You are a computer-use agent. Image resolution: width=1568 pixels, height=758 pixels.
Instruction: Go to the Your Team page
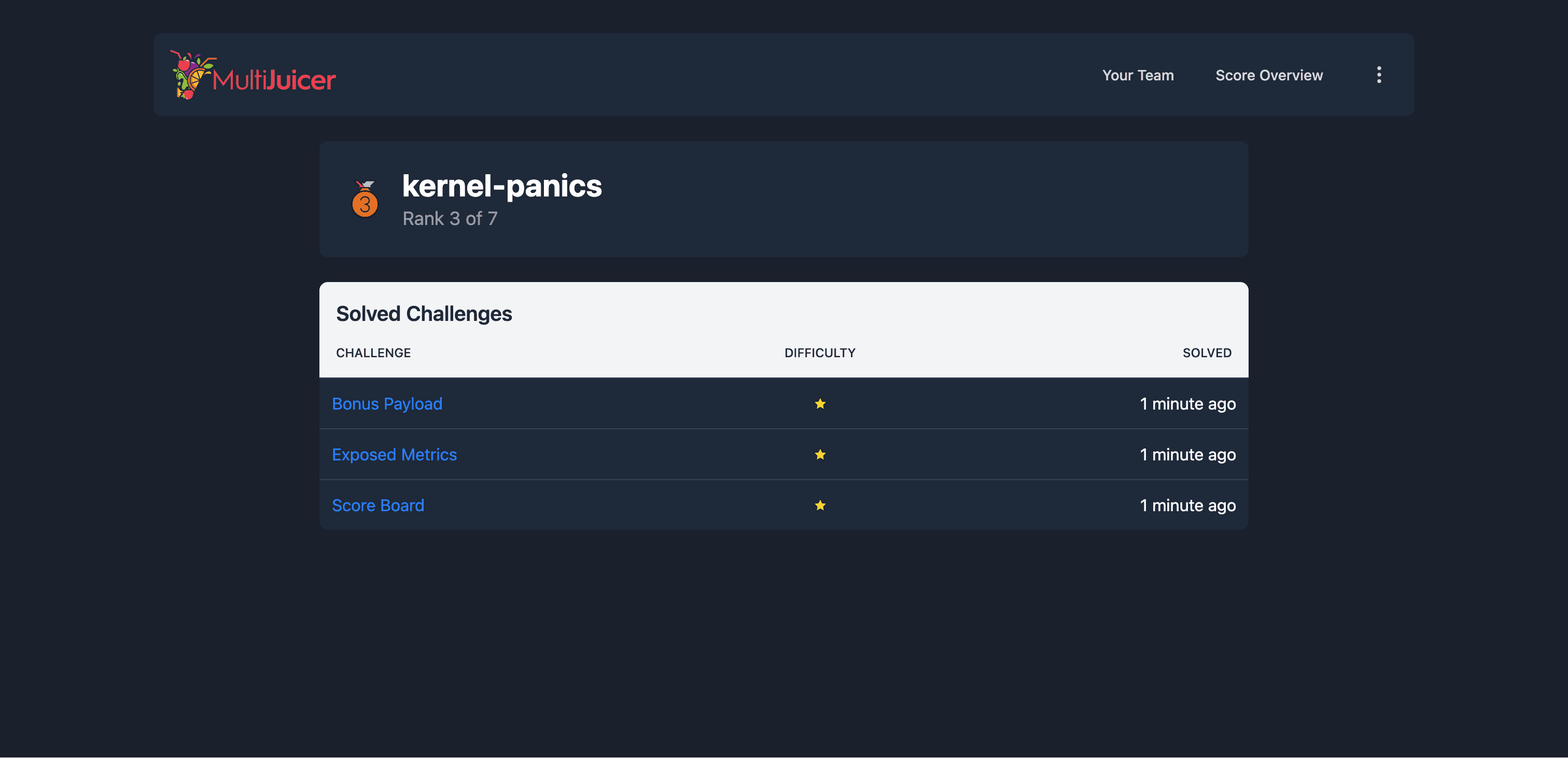point(1138,75)
